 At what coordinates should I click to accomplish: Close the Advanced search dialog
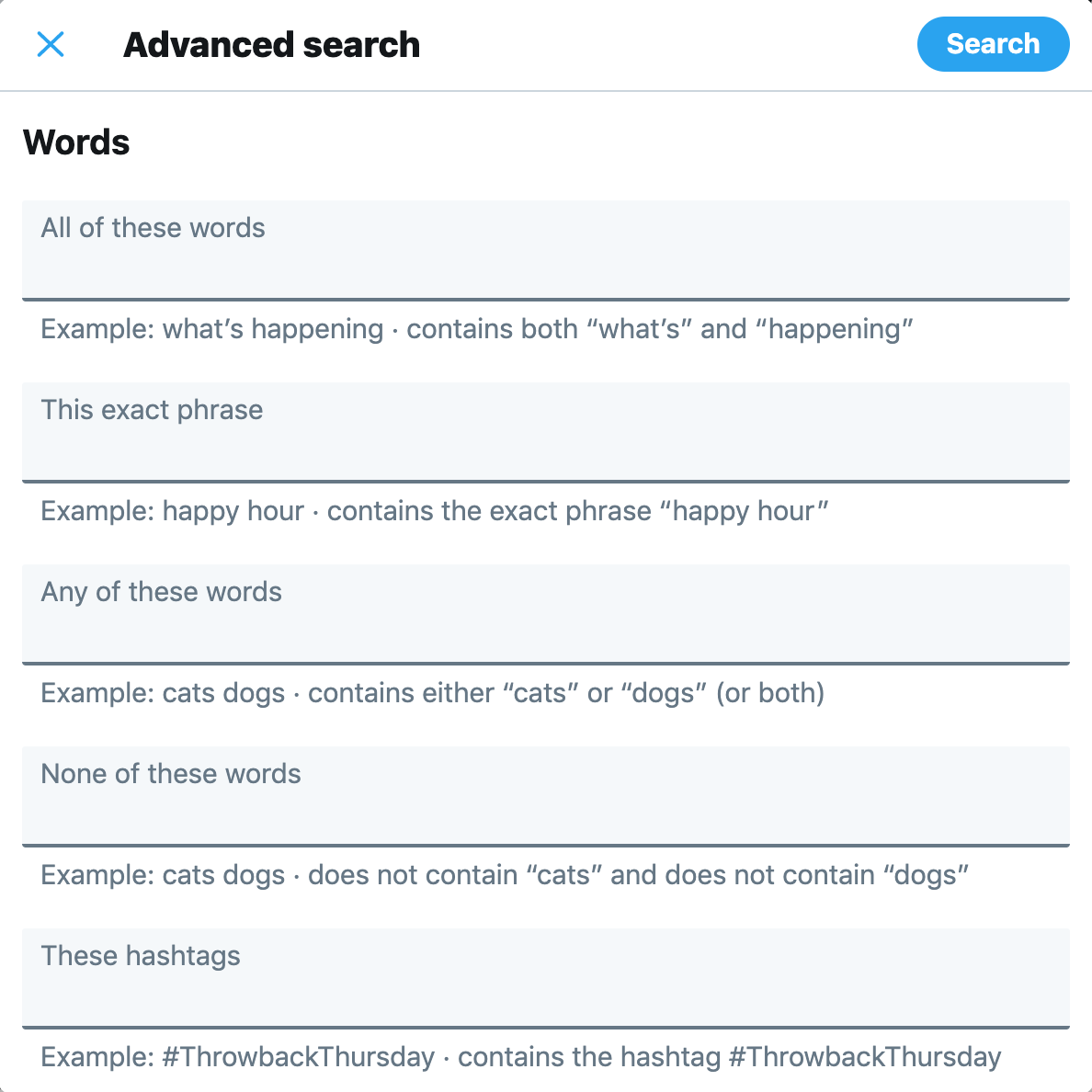pos(51,44)
